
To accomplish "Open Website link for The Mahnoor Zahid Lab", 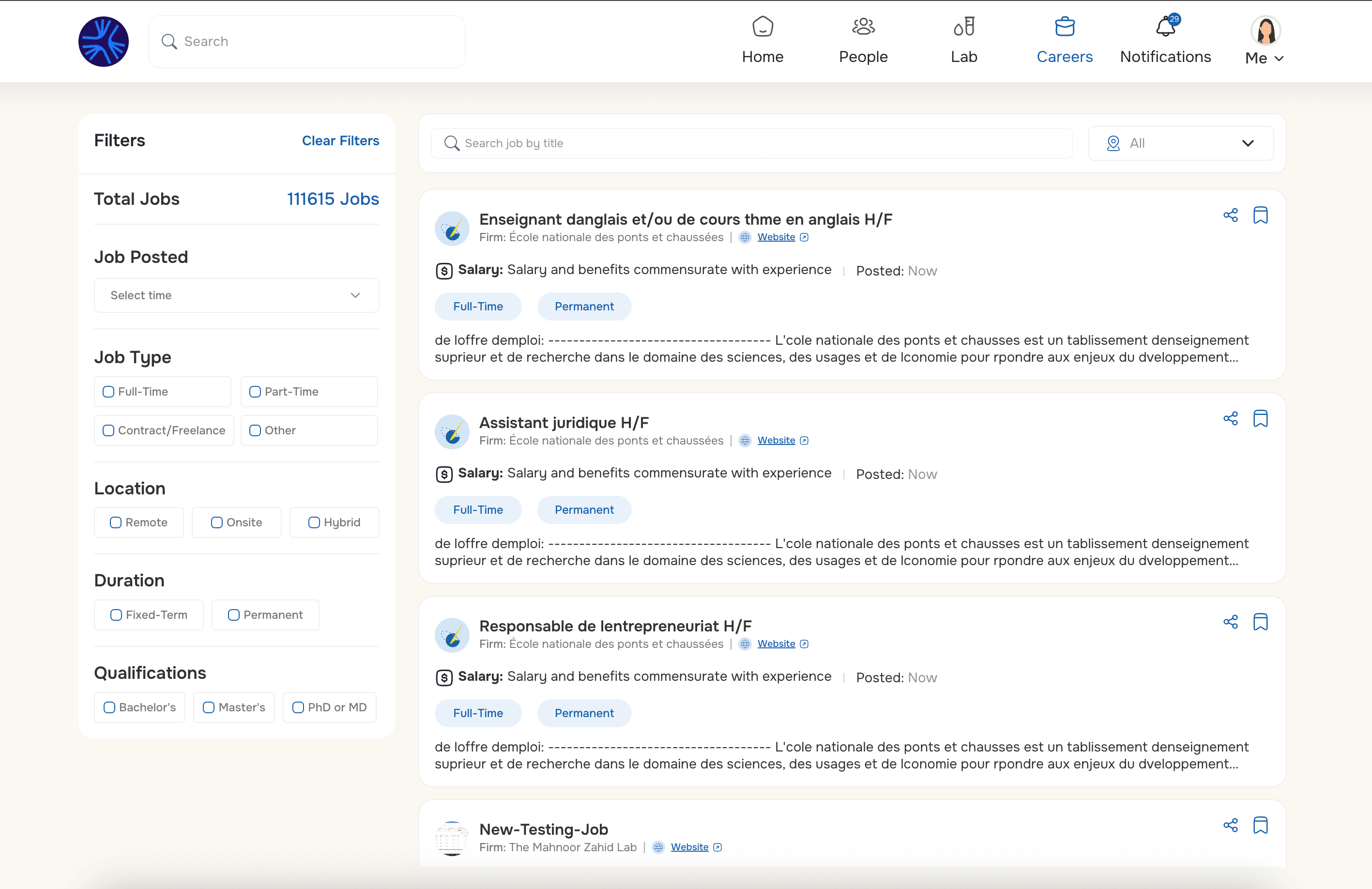I will click(689, 847).
